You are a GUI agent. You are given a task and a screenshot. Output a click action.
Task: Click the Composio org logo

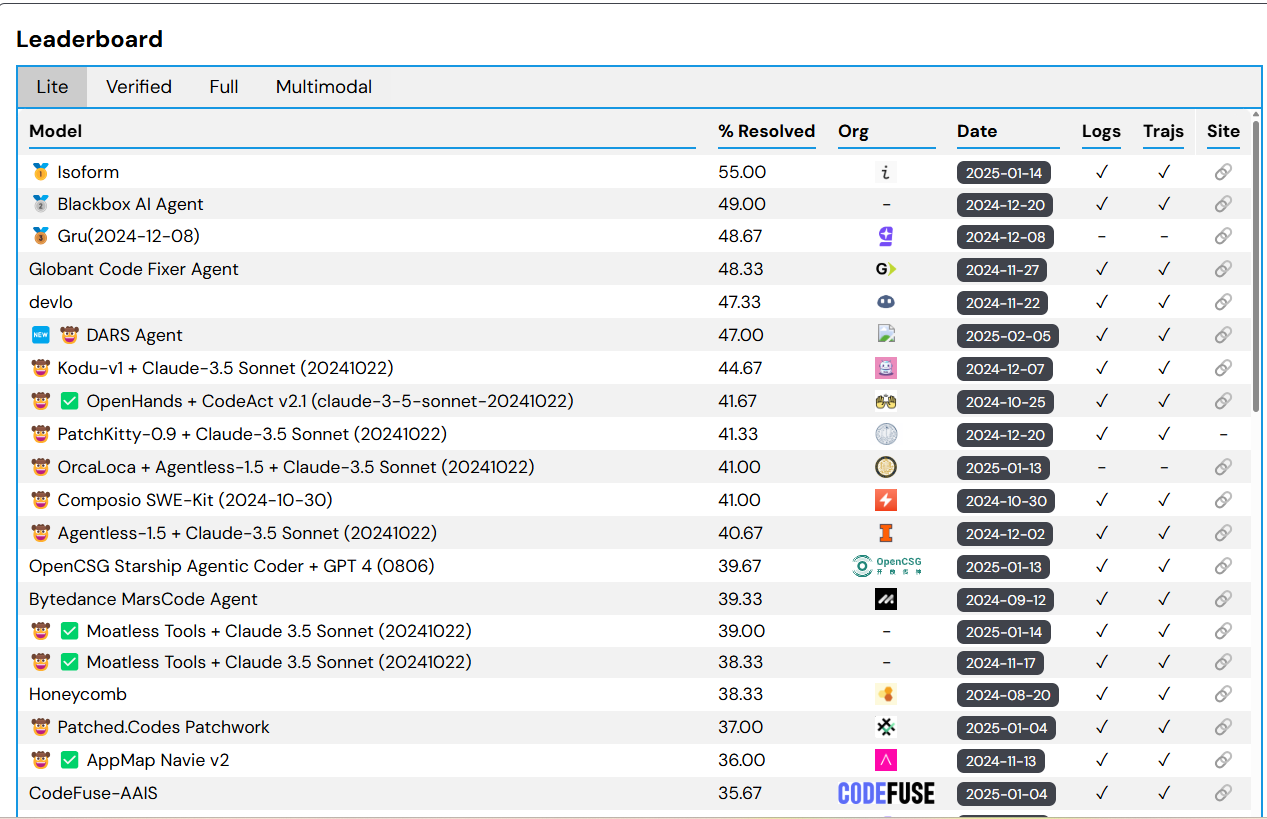tap(886, 500)
